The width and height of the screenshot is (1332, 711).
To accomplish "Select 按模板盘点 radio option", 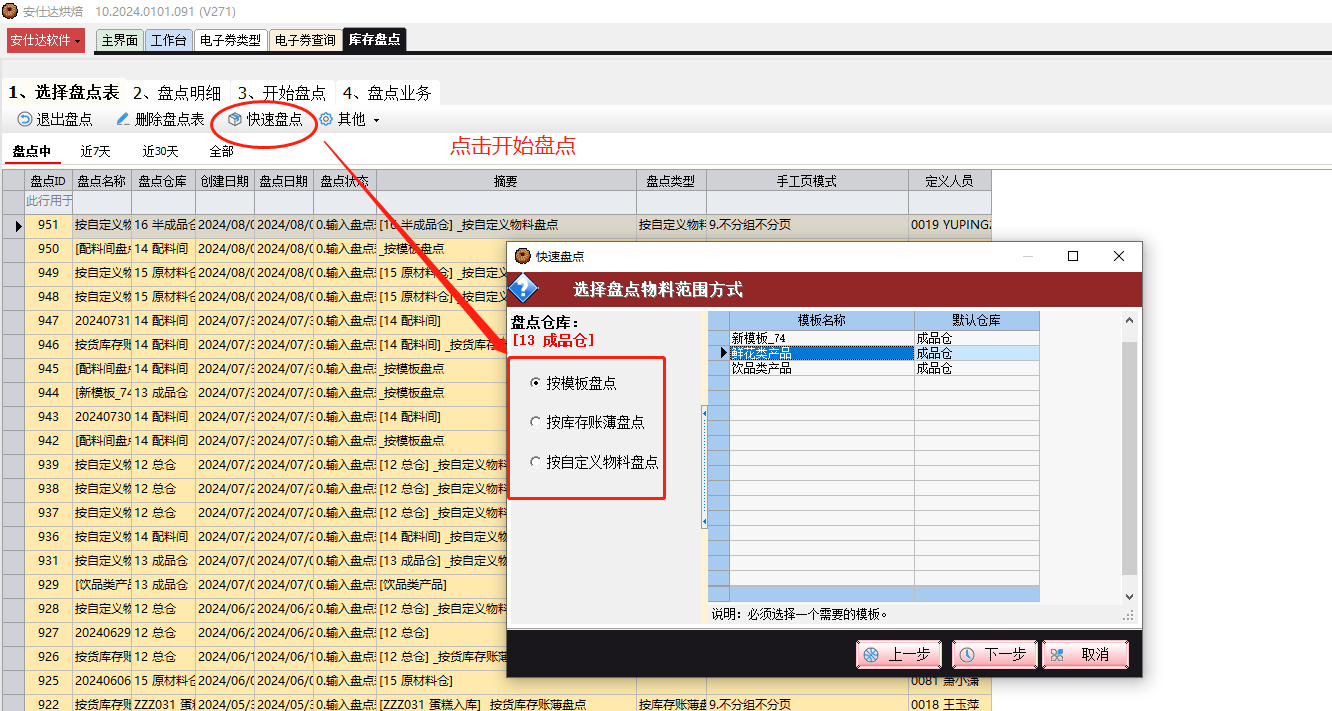I will [536, 383].
